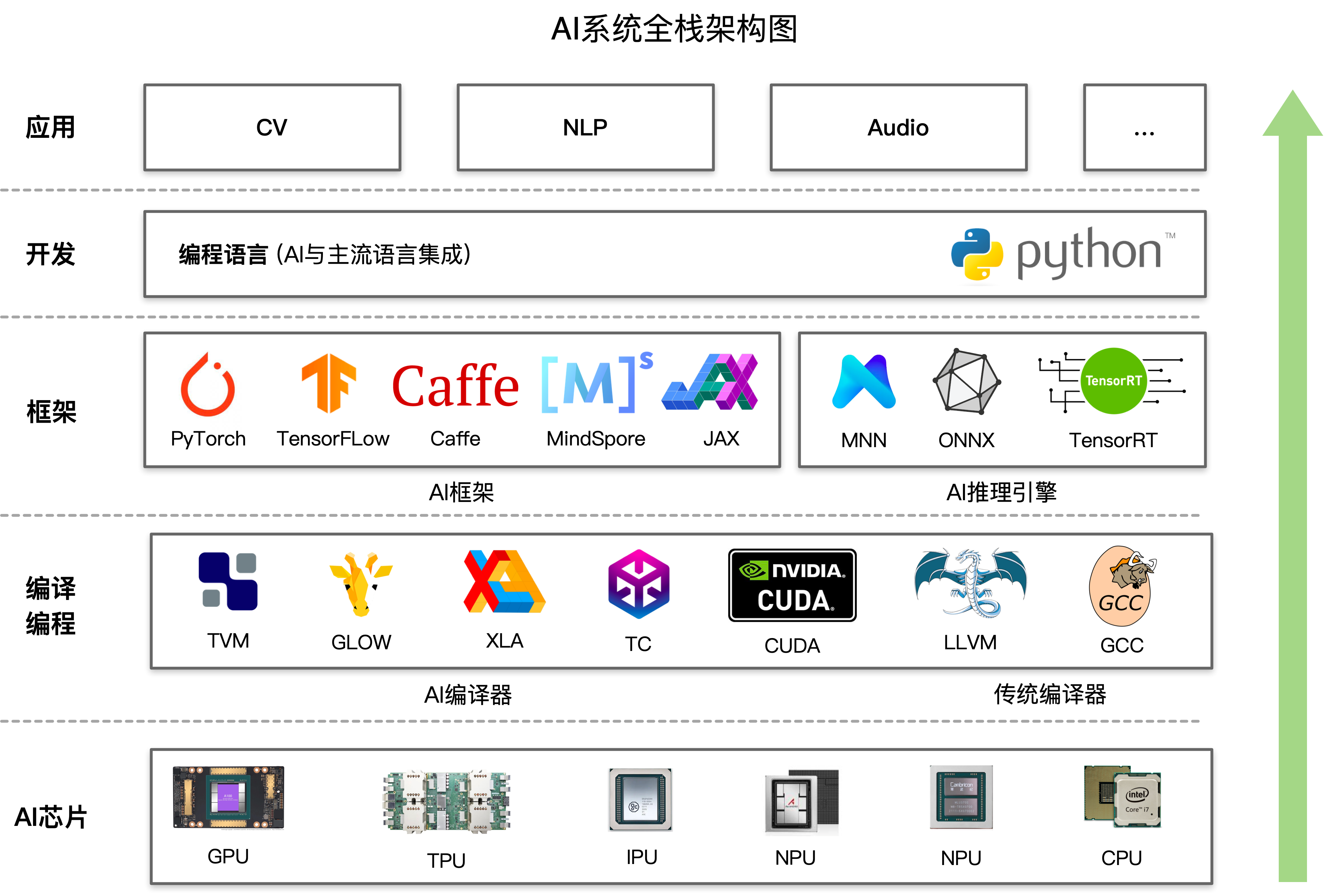Viewport: 1324px width, 896px height.
Task: Click the Intel Core i7 CPU image
Action: [1122, 796]
